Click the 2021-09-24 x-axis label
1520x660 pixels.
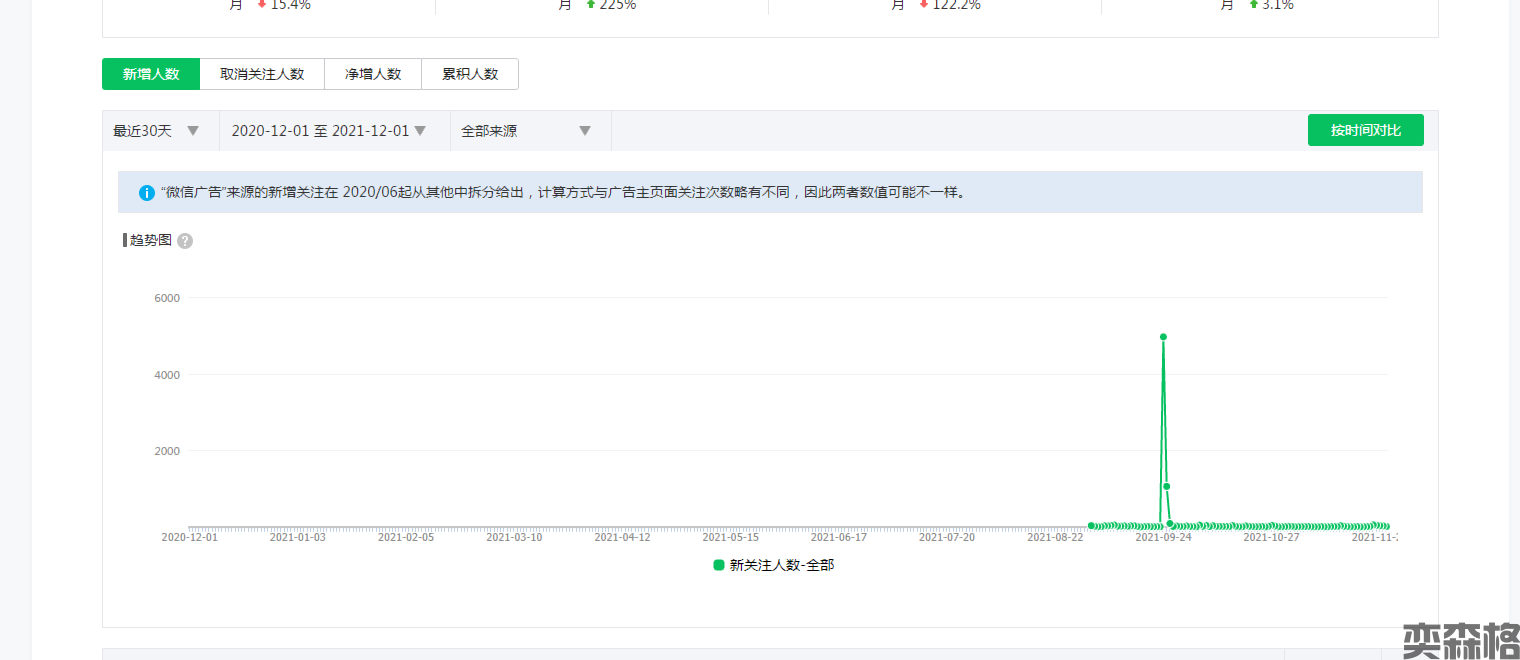point(1163,537)
